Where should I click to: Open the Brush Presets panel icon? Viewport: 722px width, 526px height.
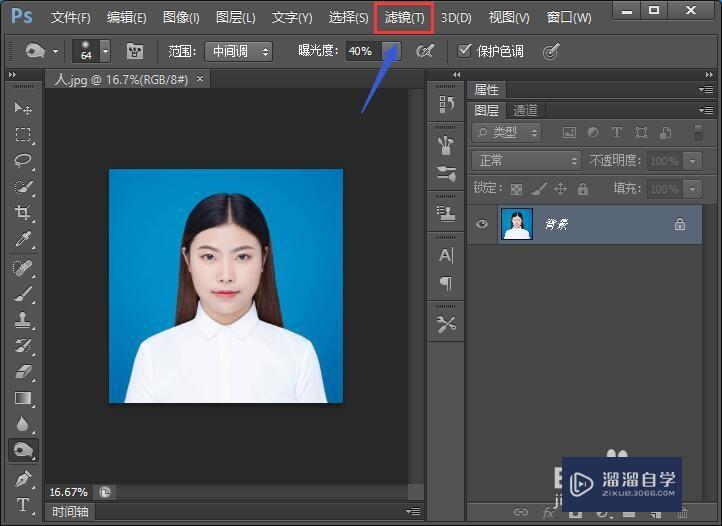pyautogui.click(x=446, y=173)
